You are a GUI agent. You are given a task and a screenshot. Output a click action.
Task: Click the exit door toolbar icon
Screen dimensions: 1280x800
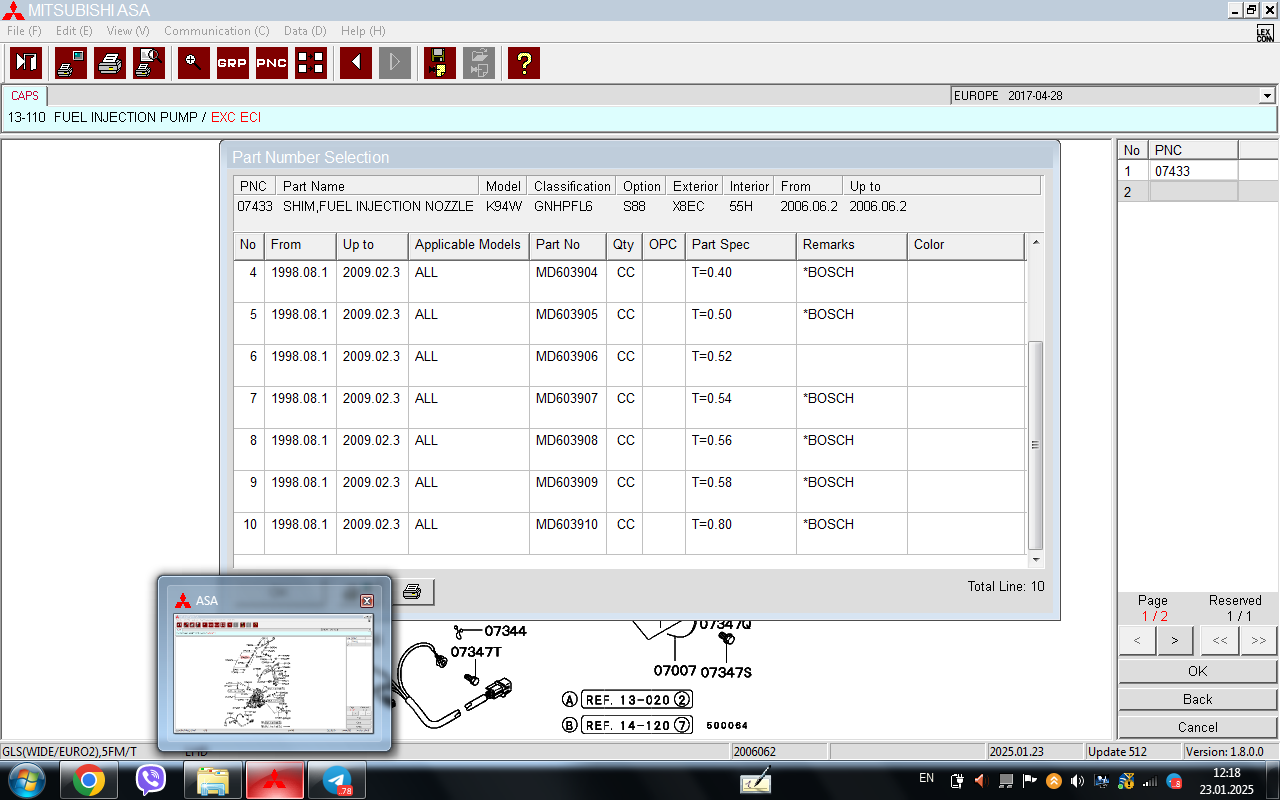coord(26,63)
